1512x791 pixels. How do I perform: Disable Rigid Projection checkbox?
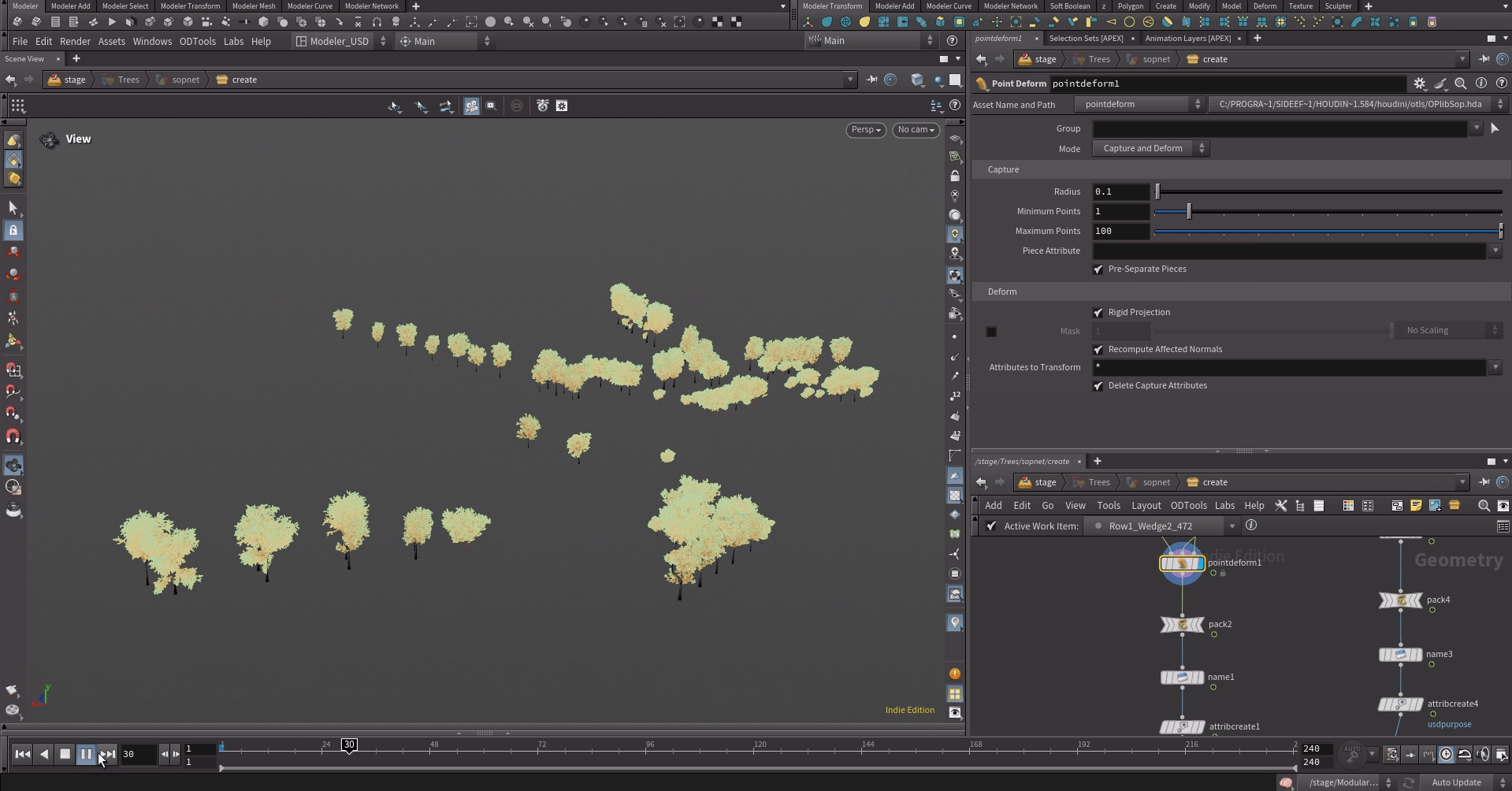(x=1098, y=313)
